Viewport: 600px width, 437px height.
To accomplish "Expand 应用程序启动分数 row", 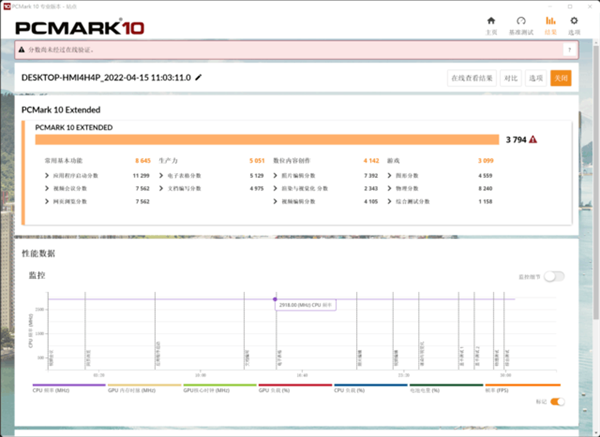I will point(48,175).
